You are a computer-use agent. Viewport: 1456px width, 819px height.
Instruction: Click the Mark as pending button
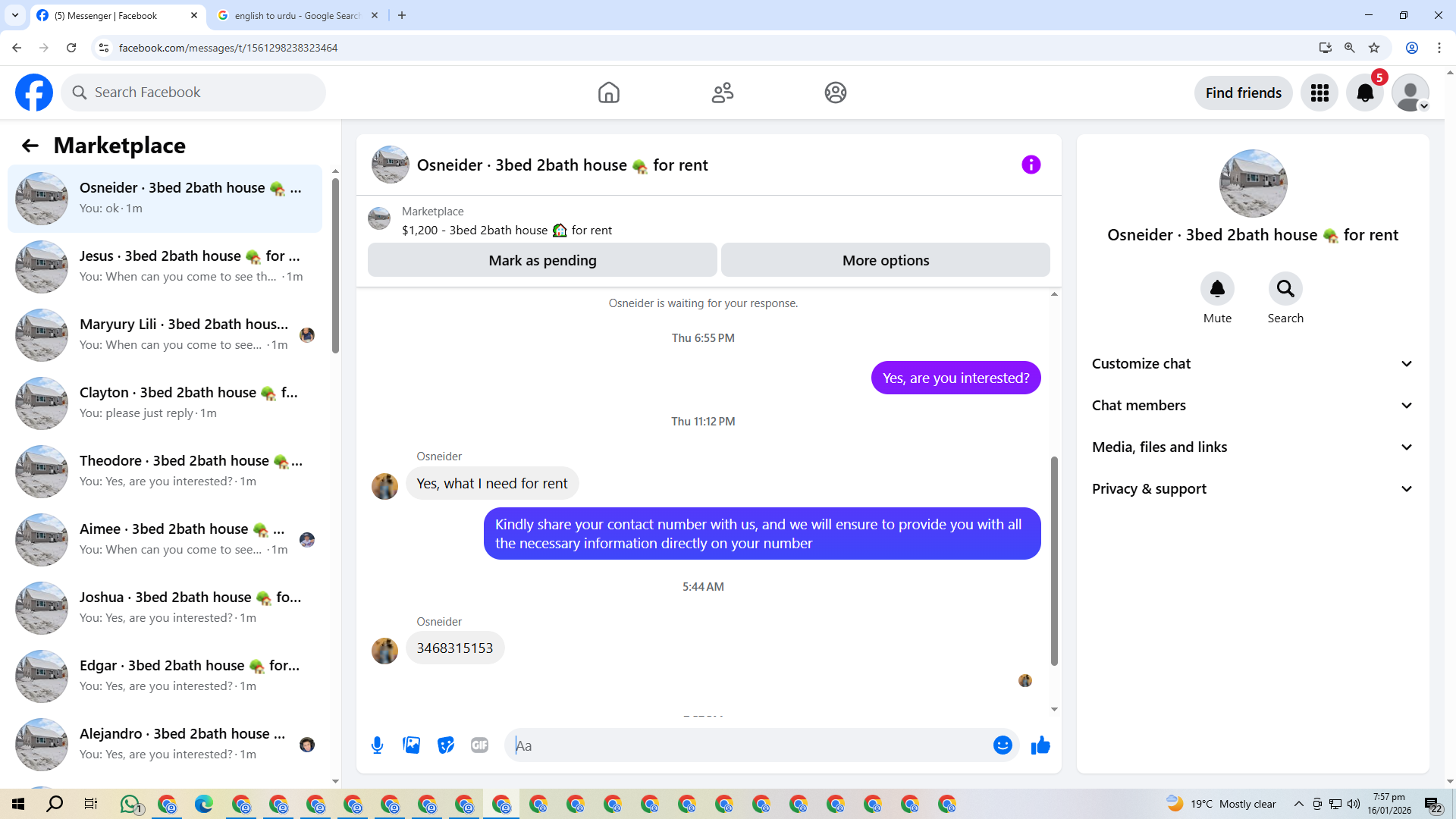tap(542, 260)
